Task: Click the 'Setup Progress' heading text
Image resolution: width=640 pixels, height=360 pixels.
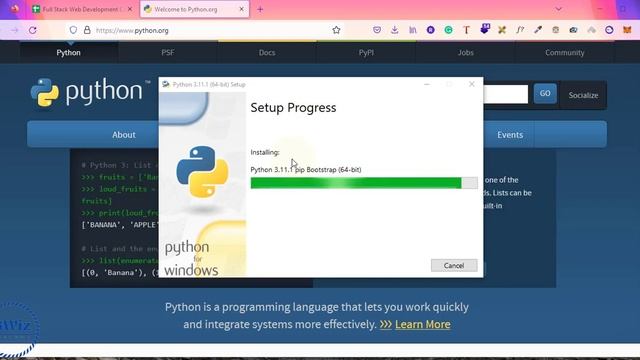Action: pyautogui.click(x=293, y=108)
